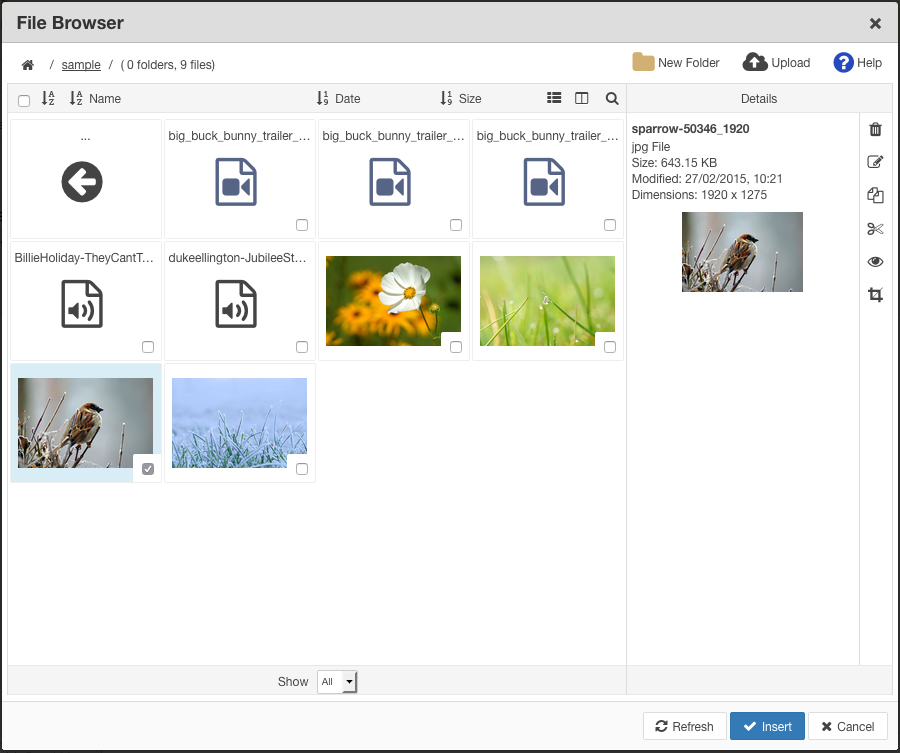Click the Insert button
This screenshot has height=753, width=900.
pyautogui.click(x=767, y=726)
